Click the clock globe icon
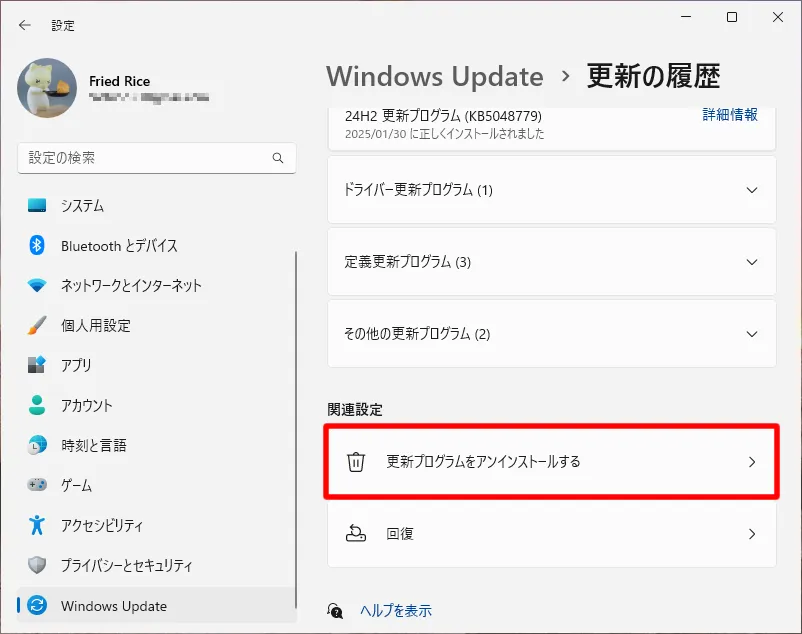Screen dimensions: 802x634 pyautogui.click(x=37, y=445)
